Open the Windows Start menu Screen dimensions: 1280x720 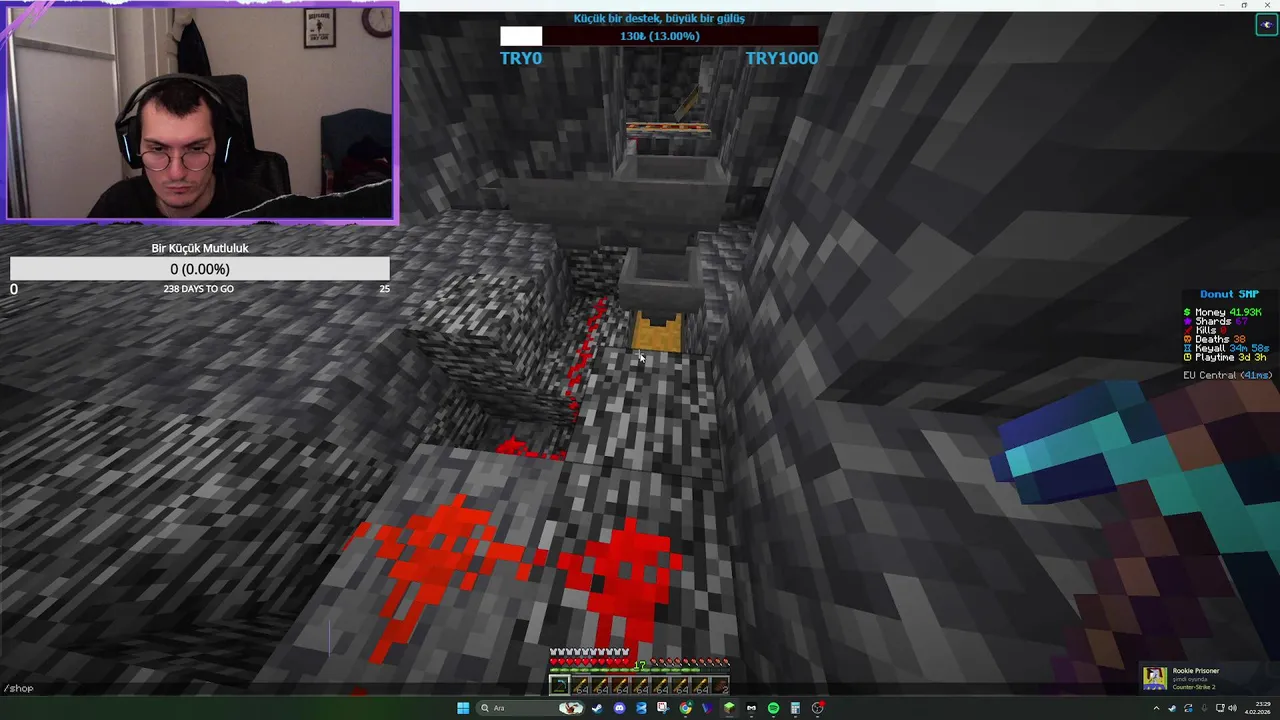(x=463, y=708)
